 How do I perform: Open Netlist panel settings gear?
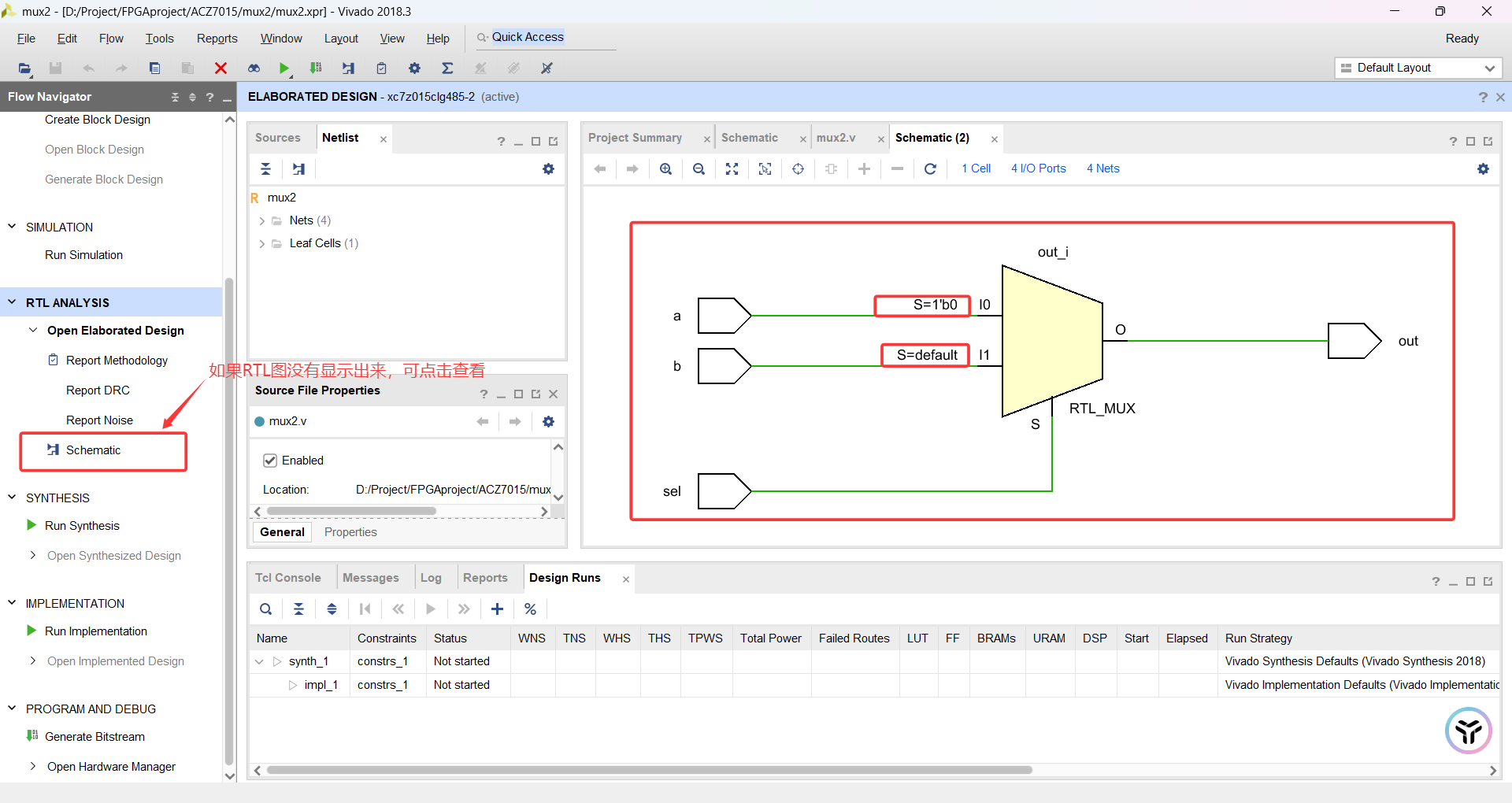click(x=548, y=168)
